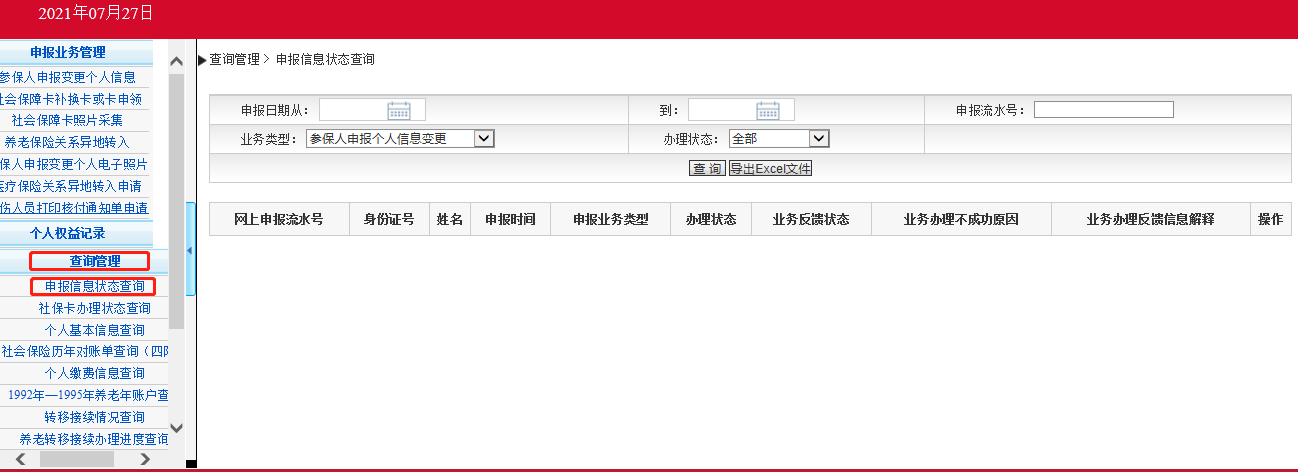Open calendar picker for 到 date field
1298x472 pixels.
click(768, 110)
